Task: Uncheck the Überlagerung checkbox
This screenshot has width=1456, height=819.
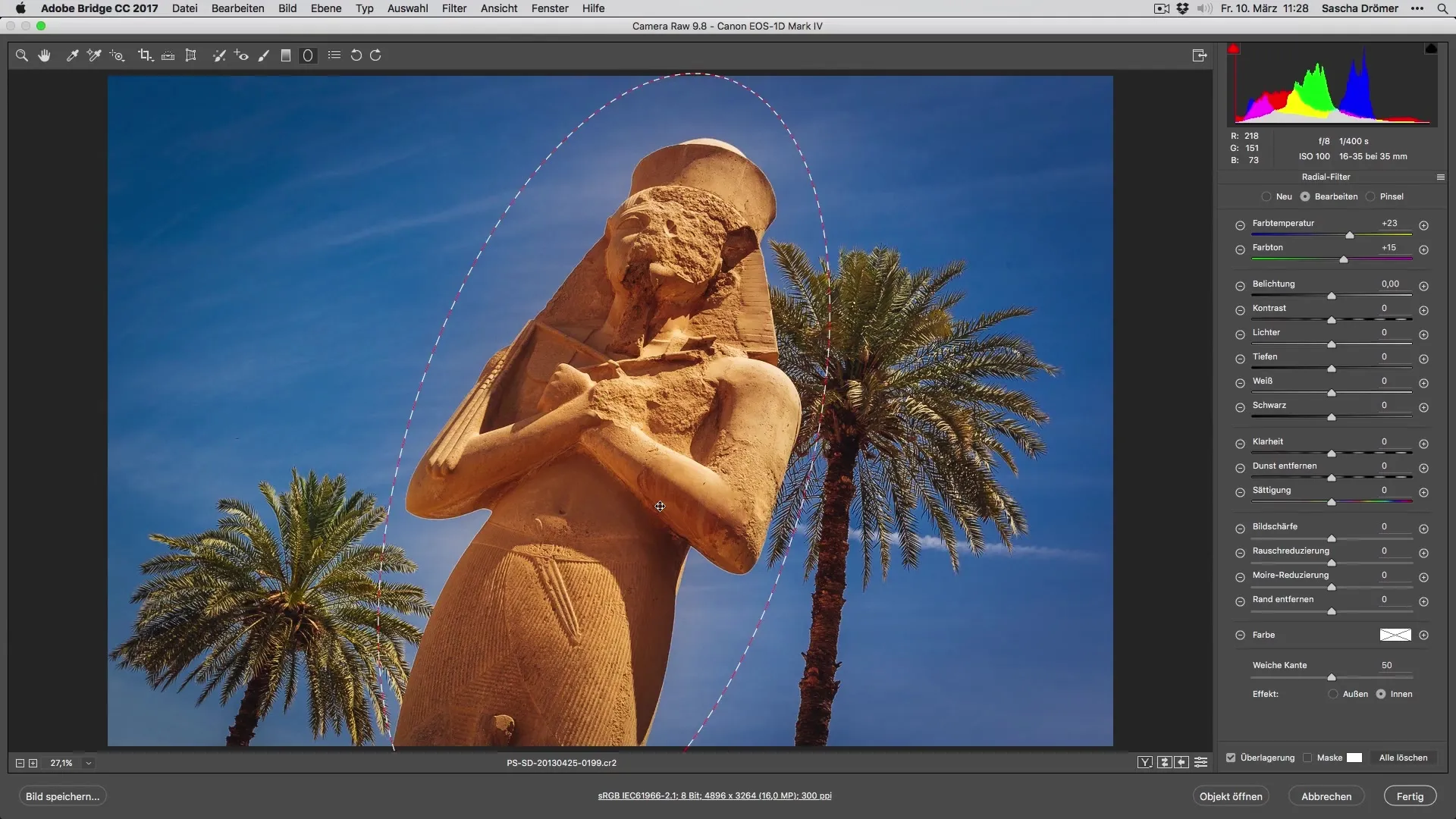Action: 1231,758
